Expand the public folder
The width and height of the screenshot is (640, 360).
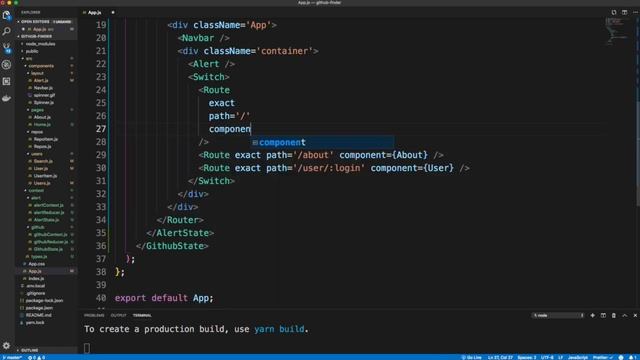click(32, 51)
